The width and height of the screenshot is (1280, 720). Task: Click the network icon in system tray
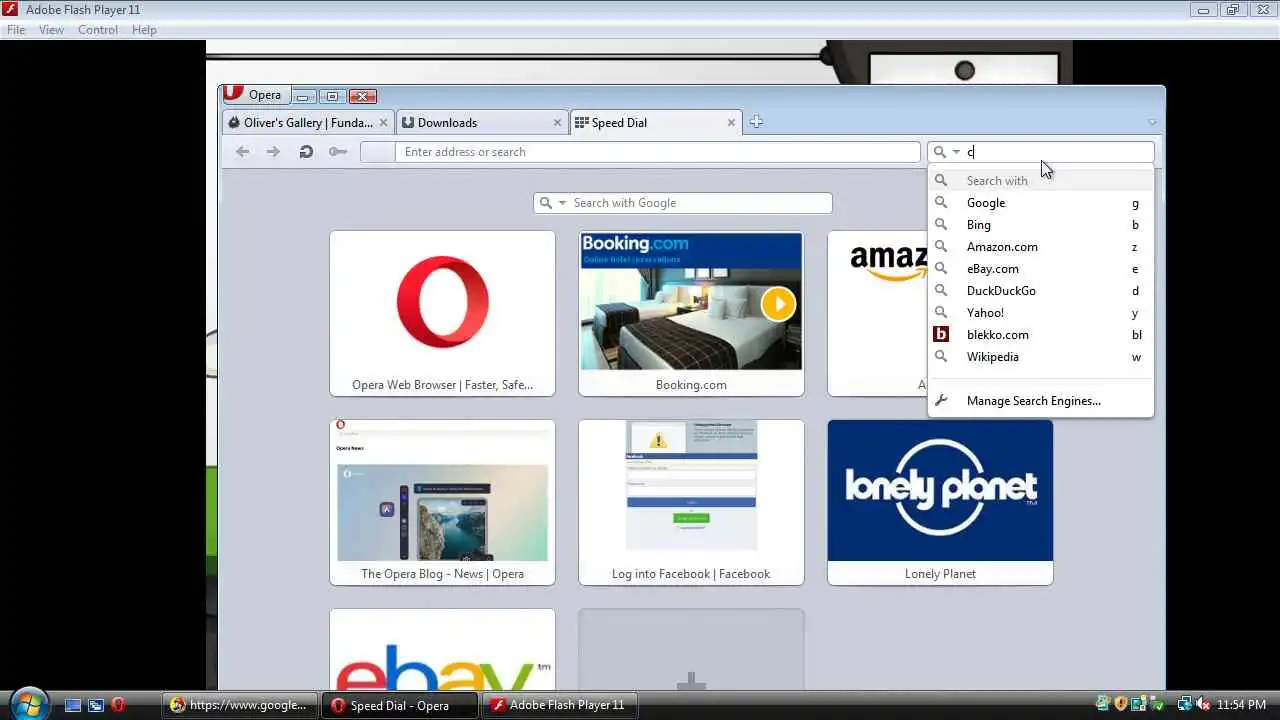pos(1184,705)
